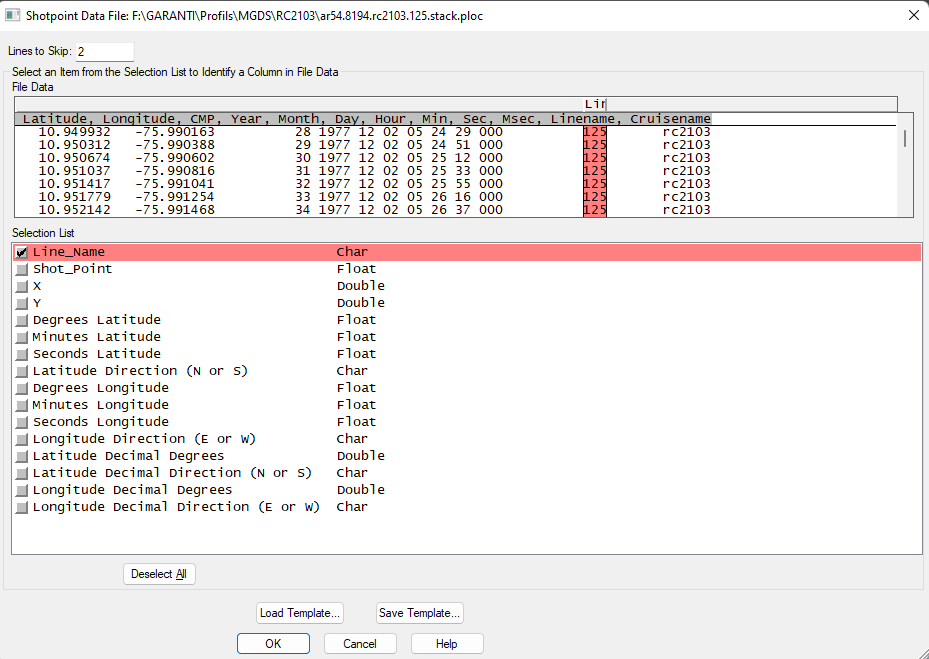Tick the X coordinate checkbox
929x659 pixels.
pyautogui.click(x=22, y=287)
